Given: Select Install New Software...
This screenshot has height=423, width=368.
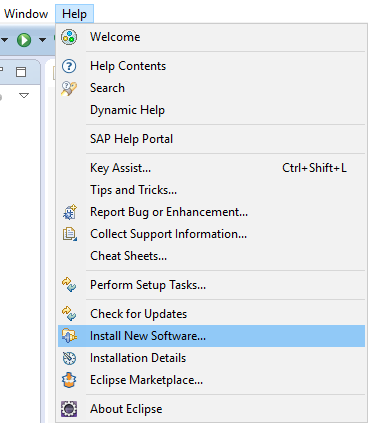Looking at the screenshot, I should coord(211,336).
